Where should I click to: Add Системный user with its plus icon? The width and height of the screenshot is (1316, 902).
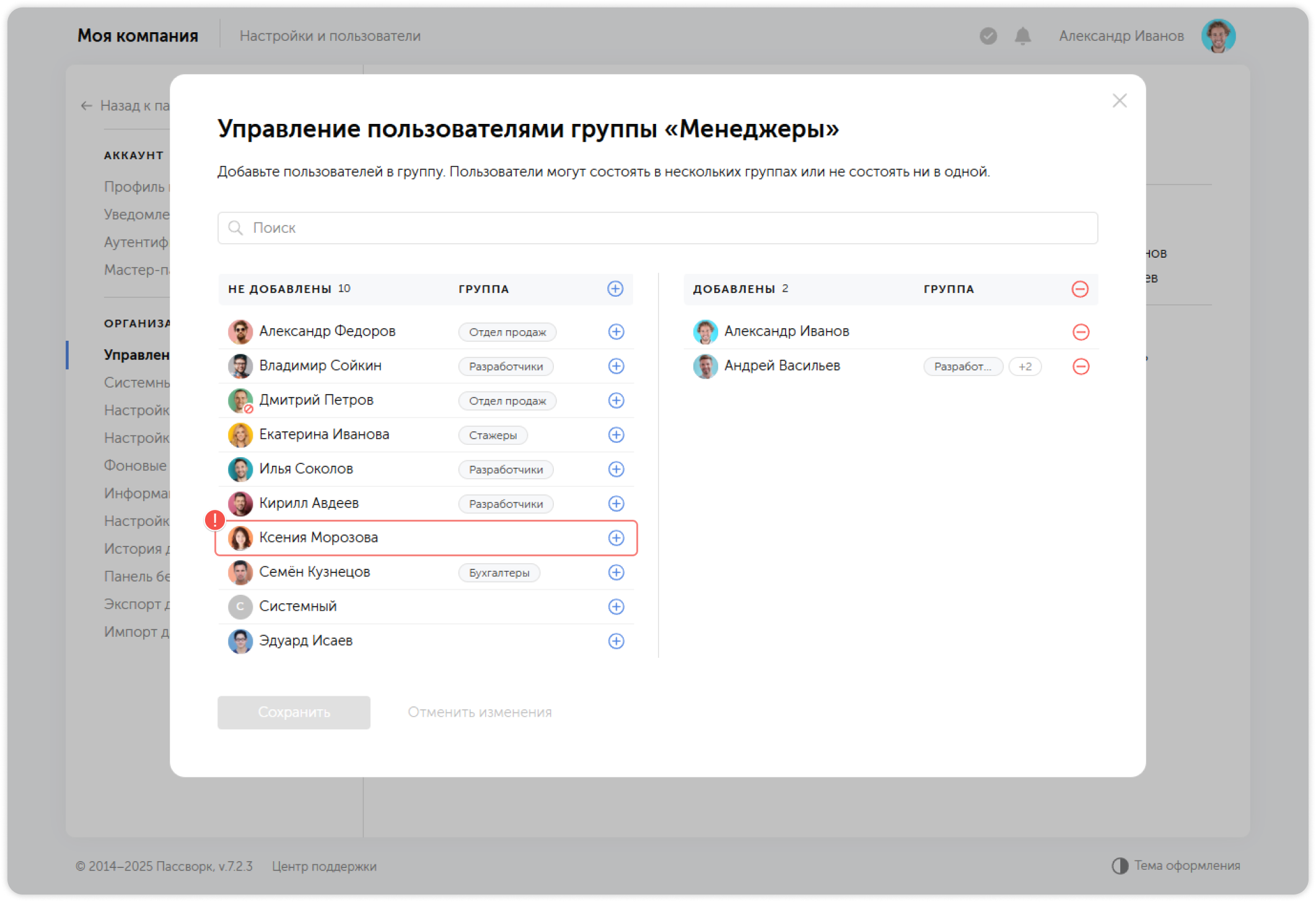pos(616,606)
